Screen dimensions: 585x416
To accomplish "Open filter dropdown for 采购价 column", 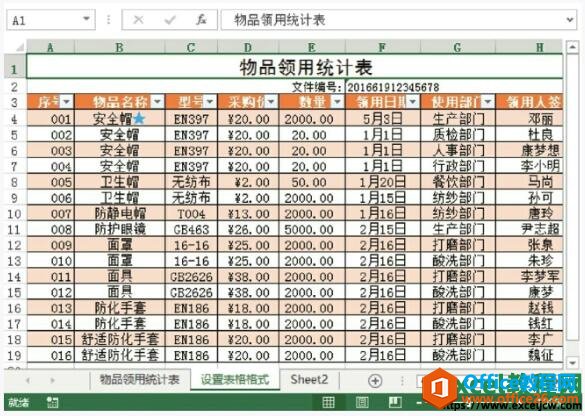I will coord(271,101).
